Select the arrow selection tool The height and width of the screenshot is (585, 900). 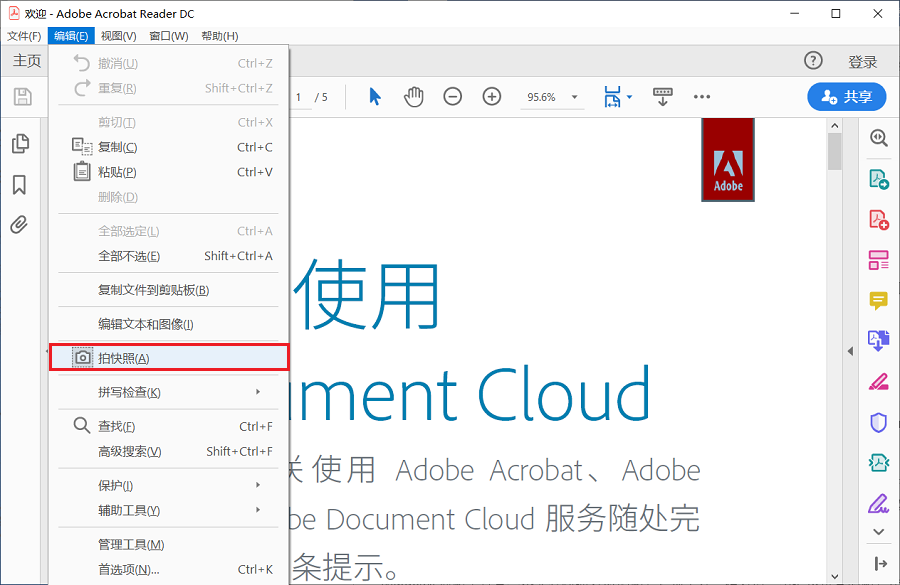[x=375, y=96]
